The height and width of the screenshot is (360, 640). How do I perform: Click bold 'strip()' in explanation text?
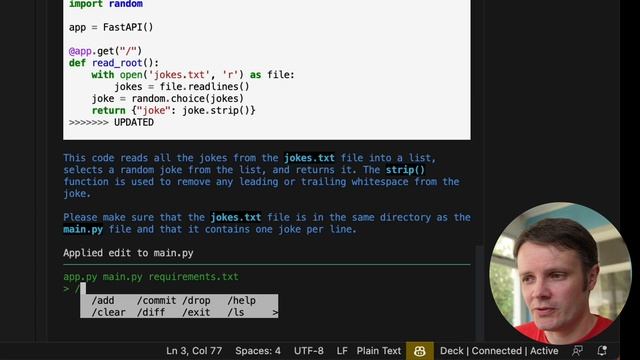(405, 170)
